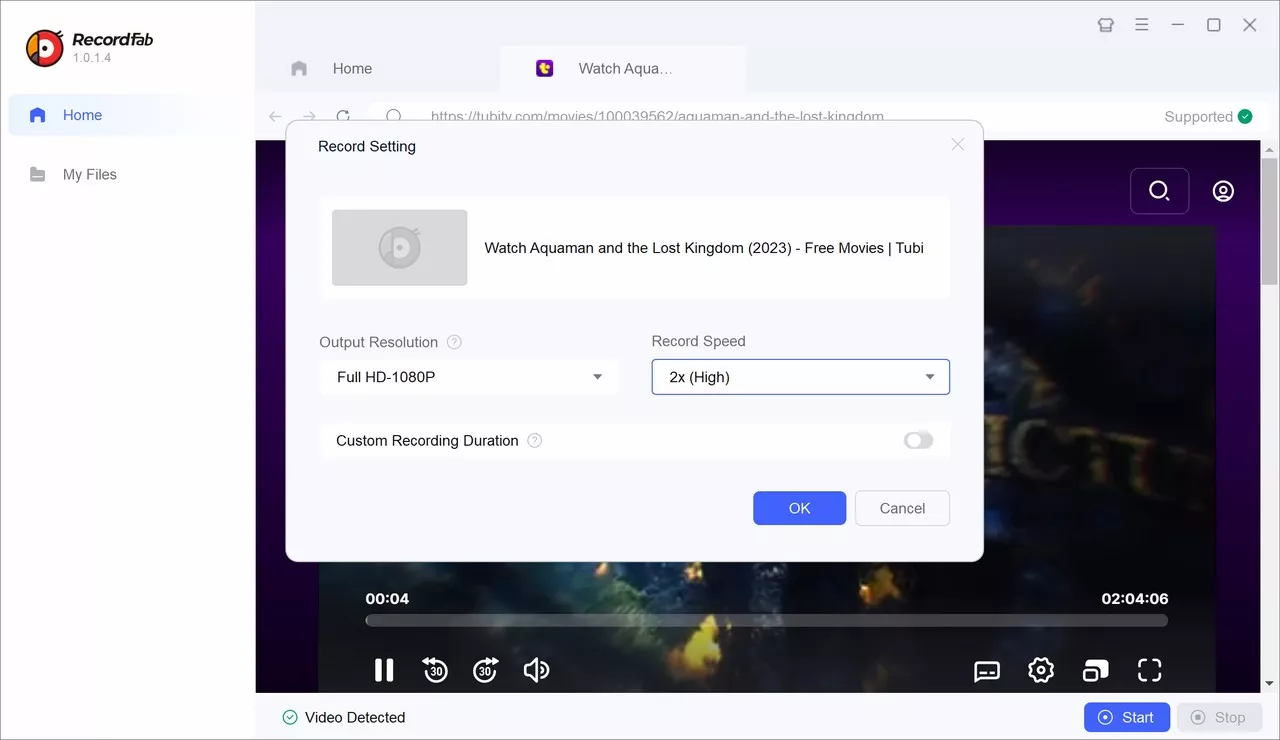The width and height of the screenshot is (1280, 740).
Task: Click the "Video Detected" status text
Action: 355,717
